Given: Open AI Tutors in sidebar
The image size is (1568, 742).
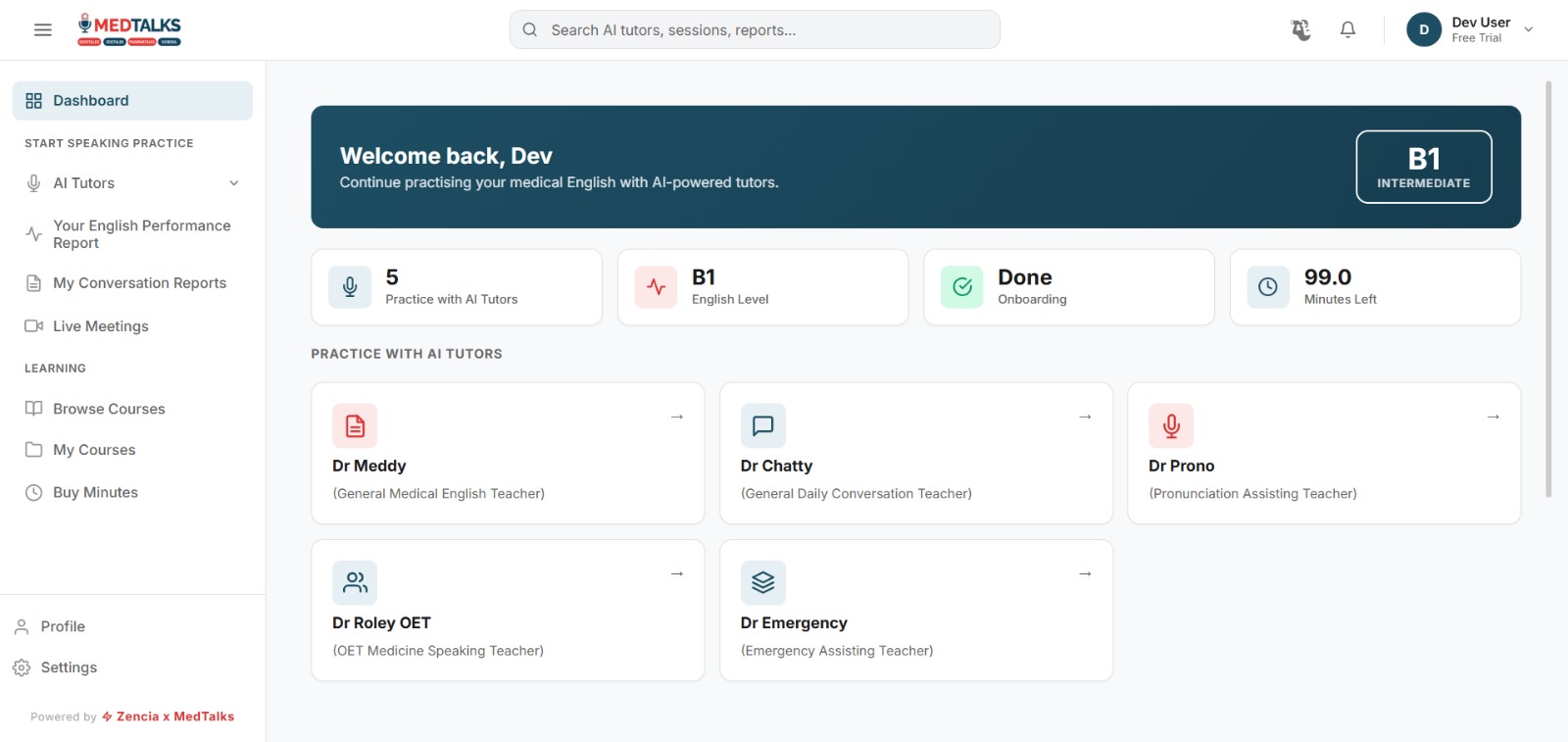Looking at the screenshot, I should [x=132, y=183].
